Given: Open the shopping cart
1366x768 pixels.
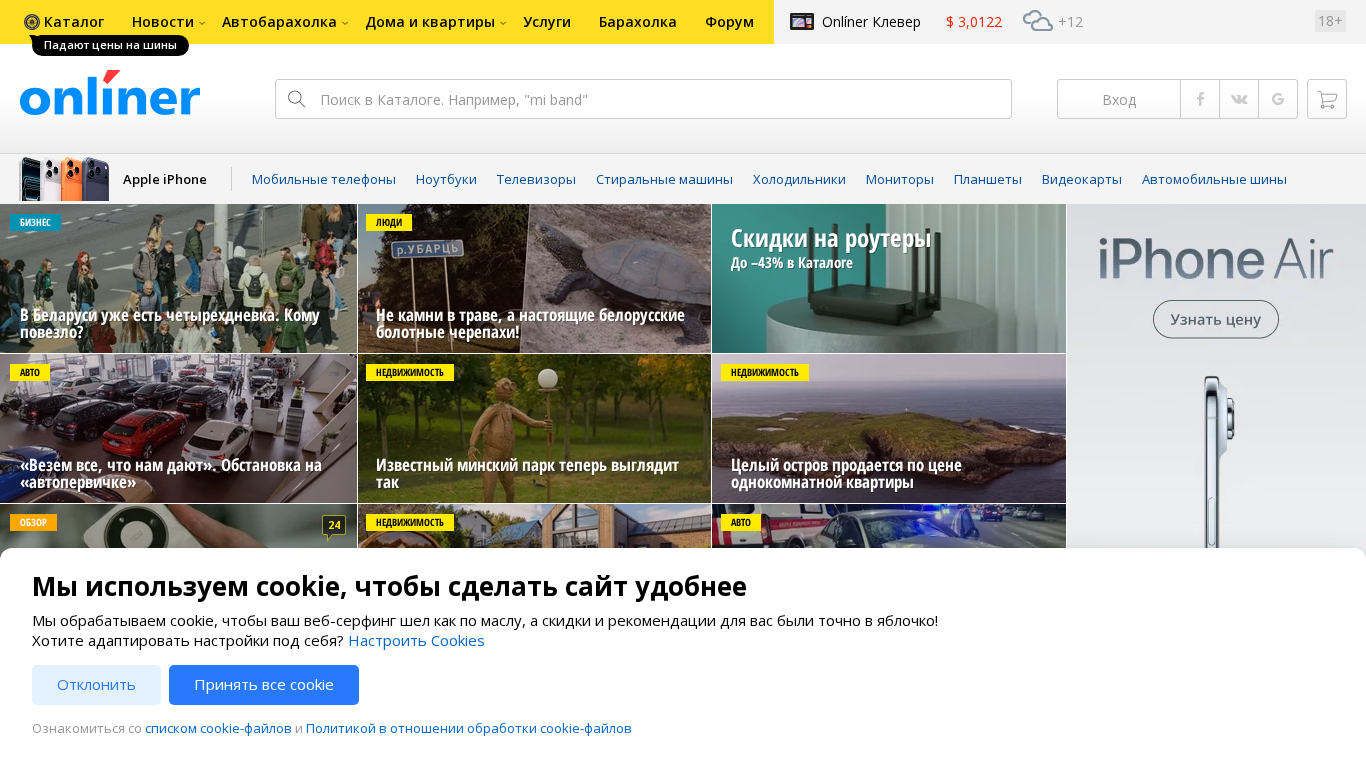Looking at the screenshot, I should 1327,99.
